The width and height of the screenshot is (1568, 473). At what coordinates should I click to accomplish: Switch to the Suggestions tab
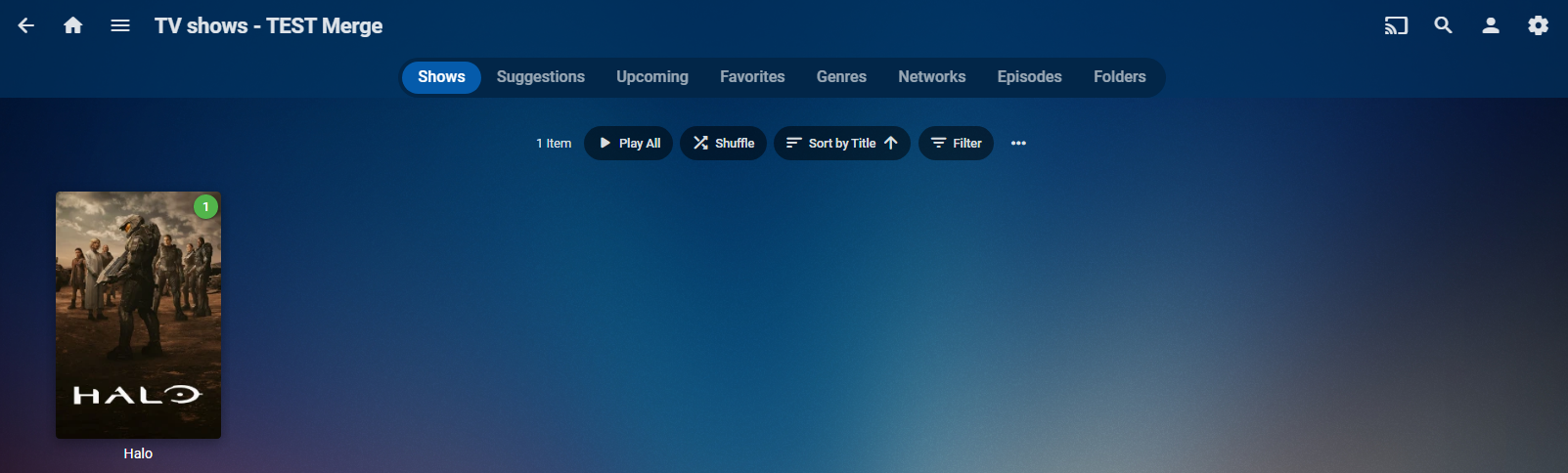[541, 77]
